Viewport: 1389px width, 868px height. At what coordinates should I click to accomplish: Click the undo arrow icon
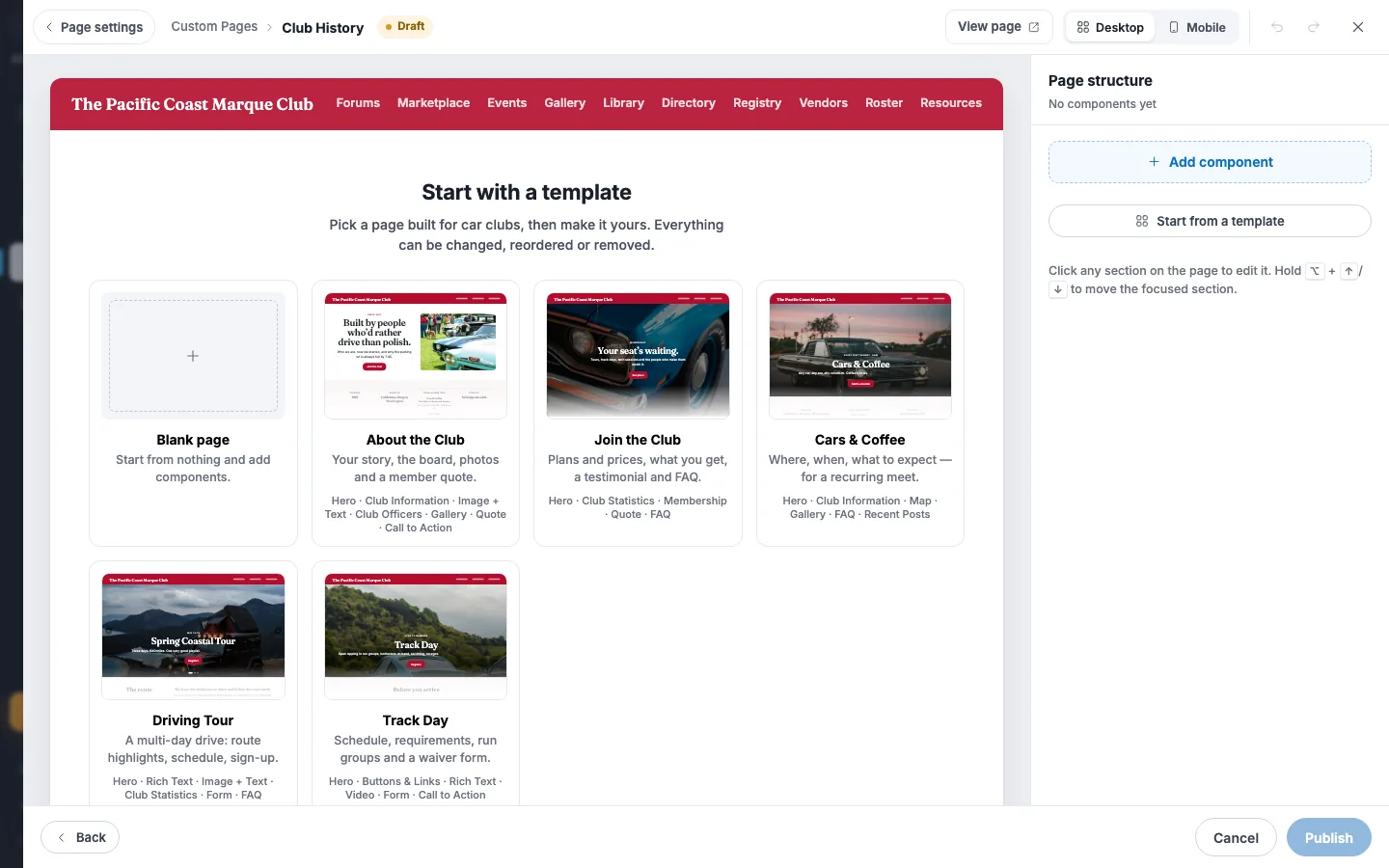pos(1277,27)
